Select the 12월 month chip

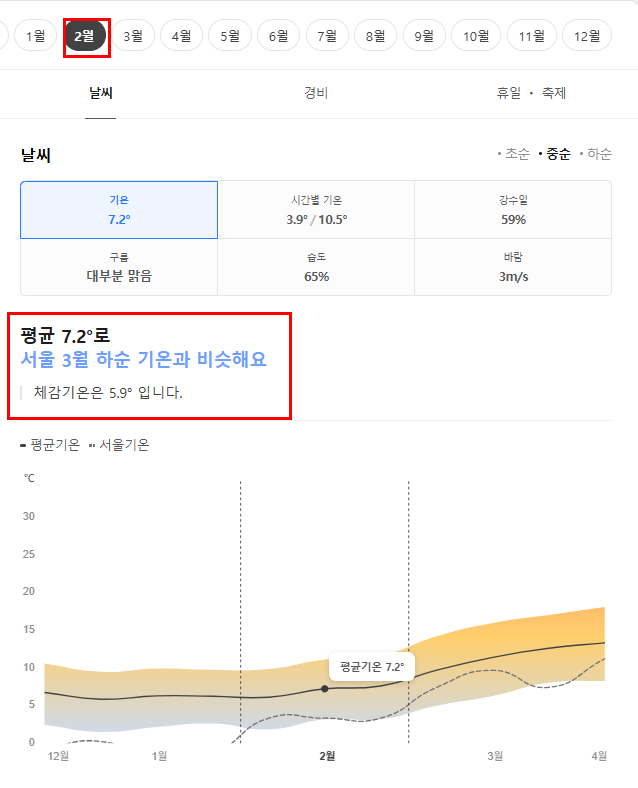587,36
